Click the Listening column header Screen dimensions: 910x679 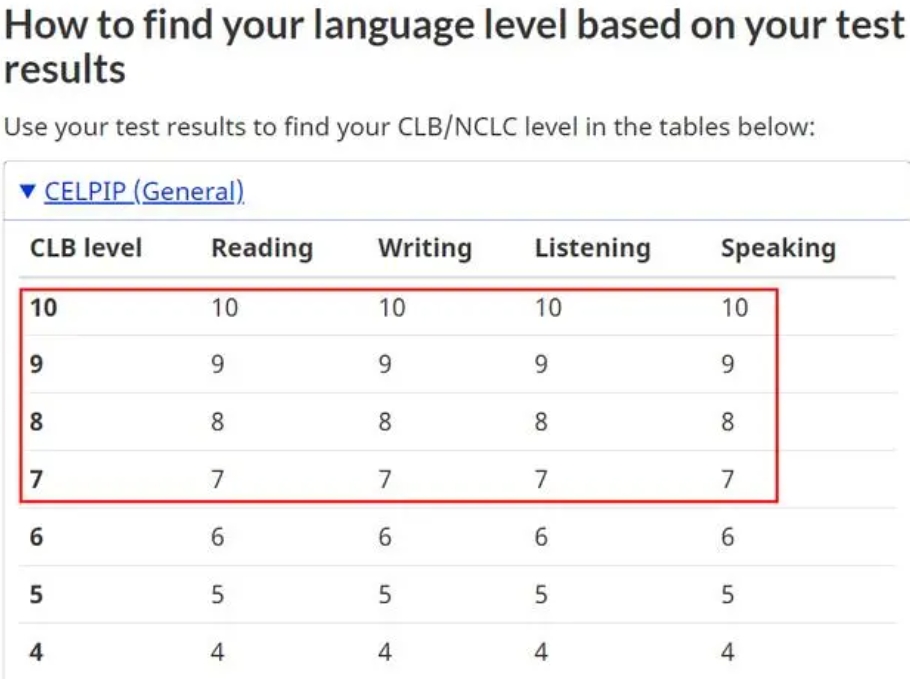(x=592, y=248)
